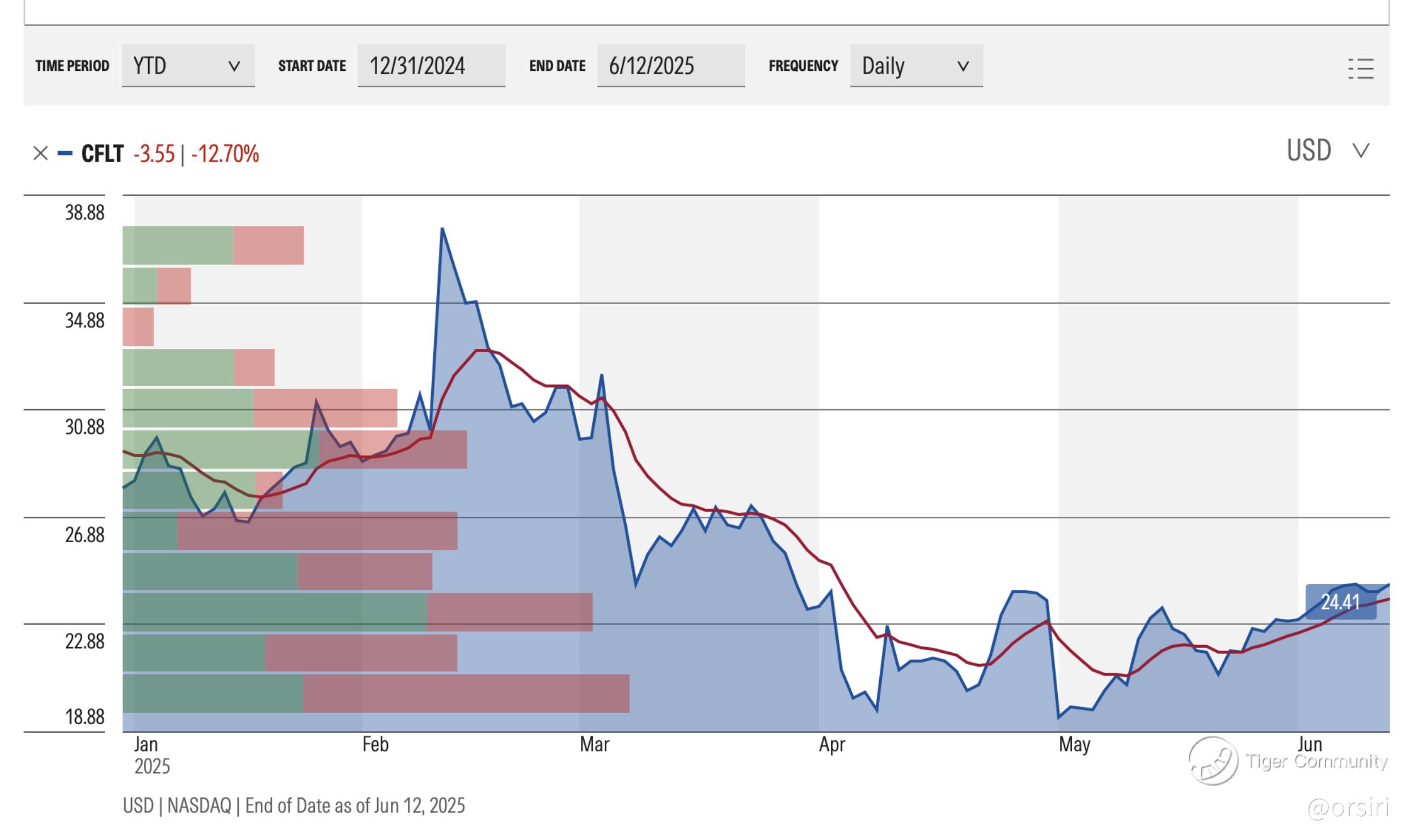The image size is (1418, 840).
Task: Click the 24.41 current price tag
Action: 1340,602
